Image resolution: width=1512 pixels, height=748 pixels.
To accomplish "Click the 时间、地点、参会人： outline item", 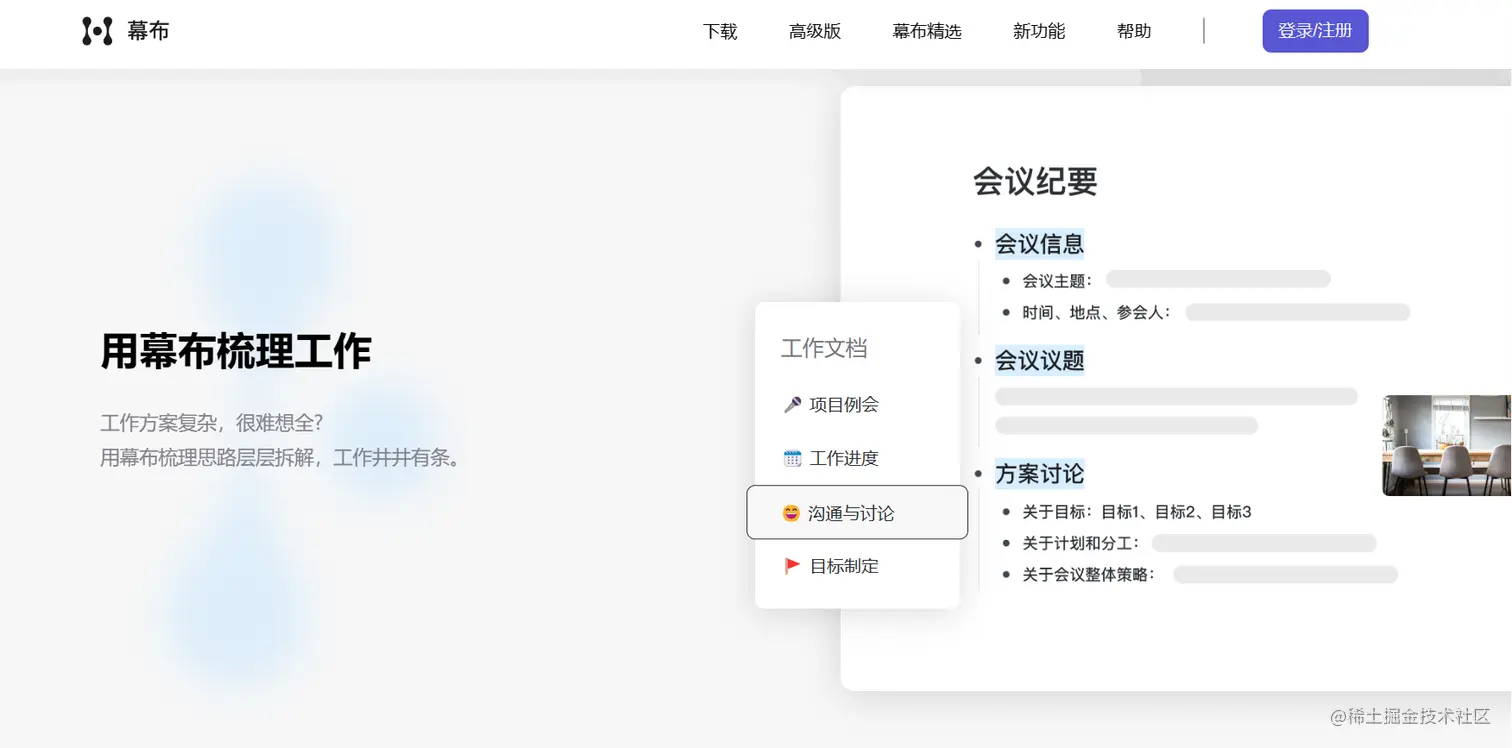I will tap(1097, 313).
